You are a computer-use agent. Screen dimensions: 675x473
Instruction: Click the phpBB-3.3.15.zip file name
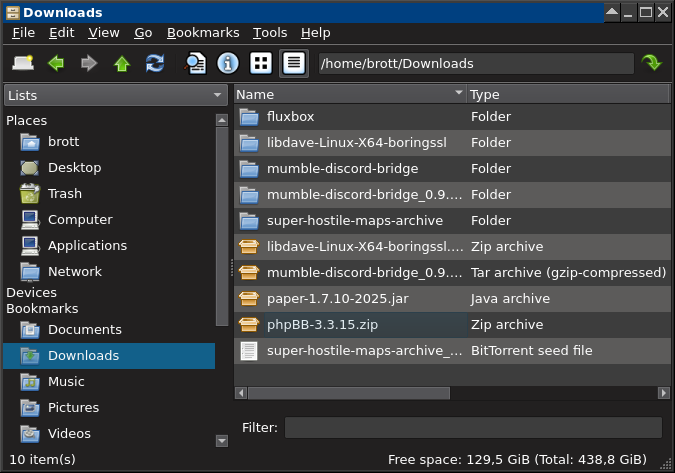(322, 325)
